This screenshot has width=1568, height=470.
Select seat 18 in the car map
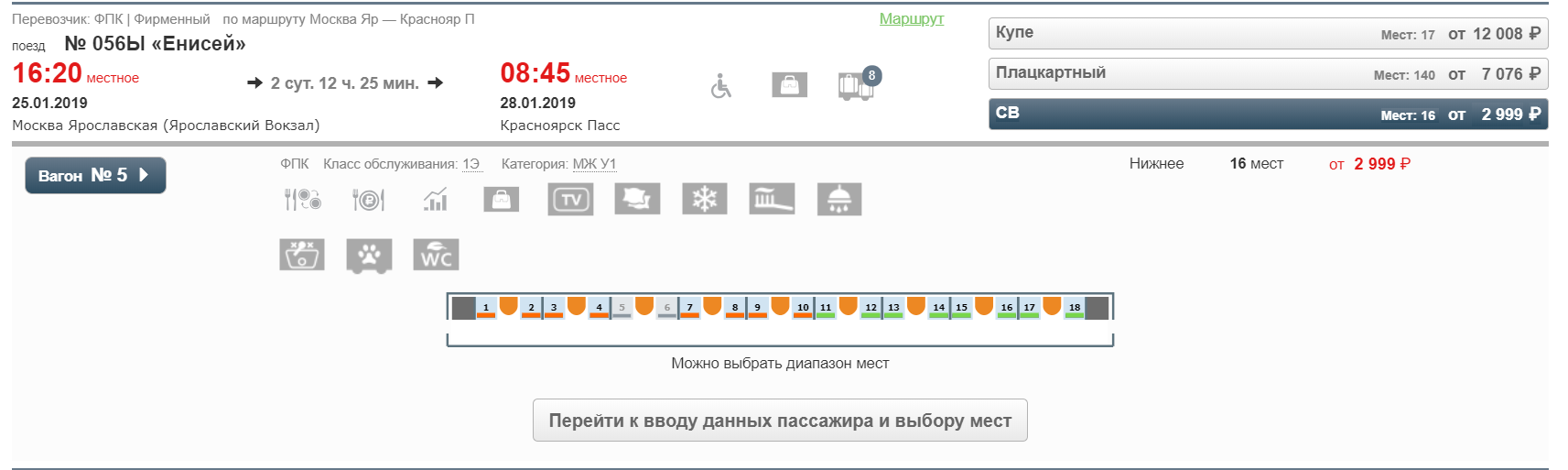(x=1075, y=308)
